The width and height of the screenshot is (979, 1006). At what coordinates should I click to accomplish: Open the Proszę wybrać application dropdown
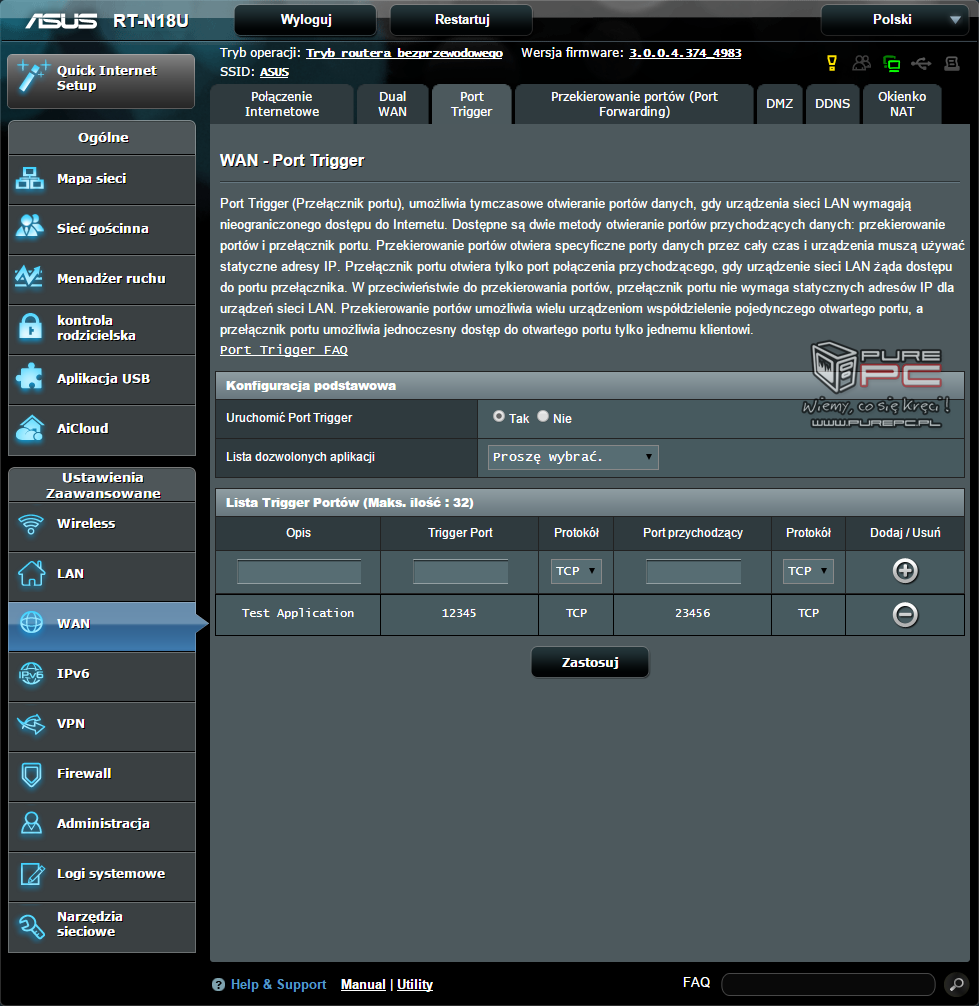click(573, 458)
